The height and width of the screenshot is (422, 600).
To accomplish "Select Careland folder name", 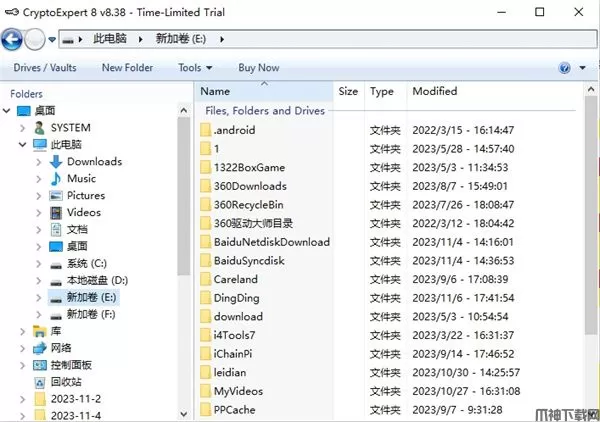I will [x=236, y=279].
